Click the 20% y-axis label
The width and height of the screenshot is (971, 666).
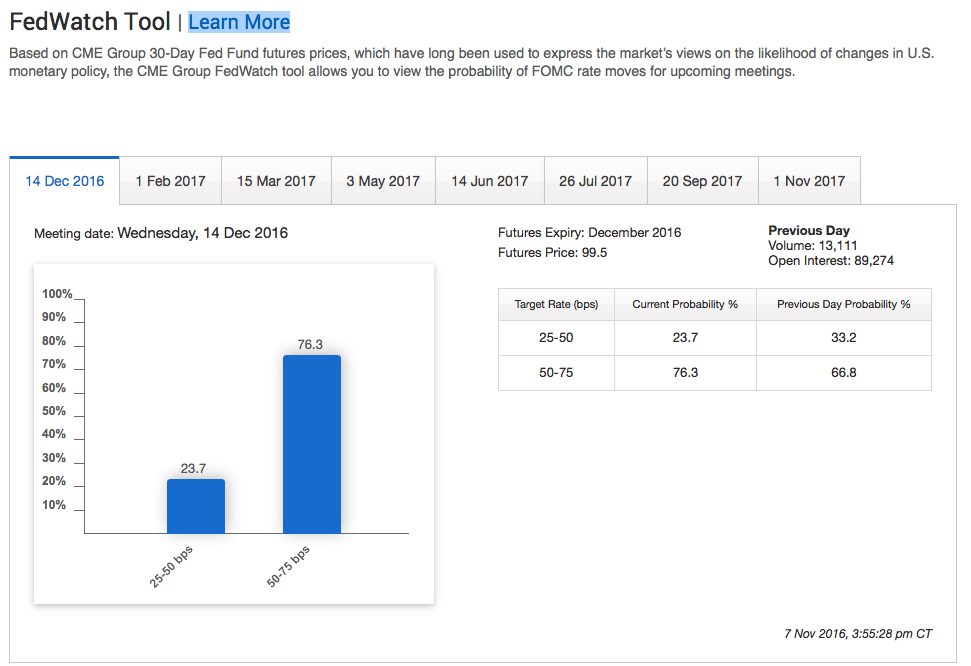(54, 481)
